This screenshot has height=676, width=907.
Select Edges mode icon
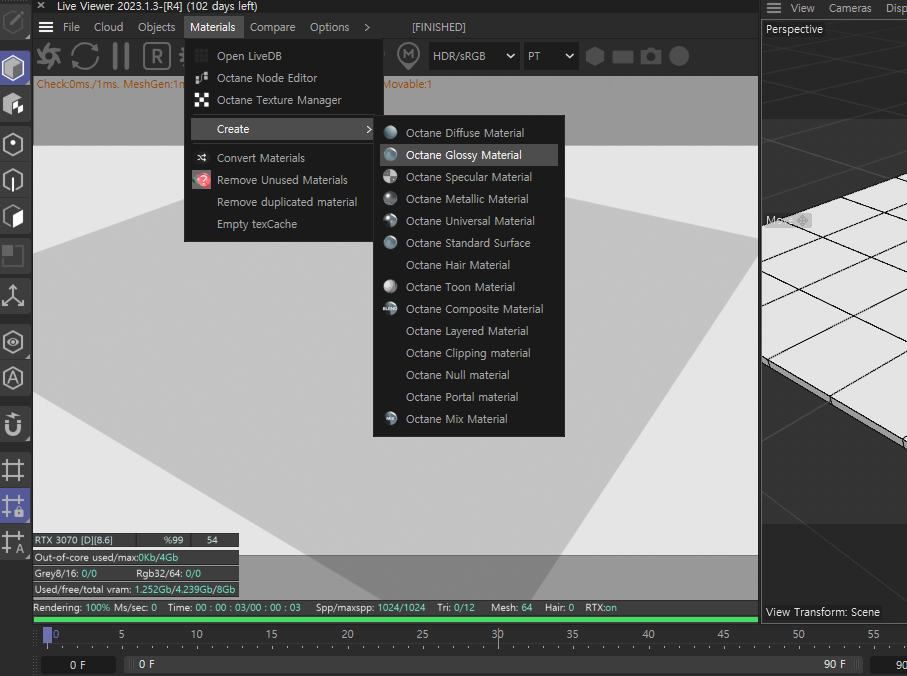point(13,180)
